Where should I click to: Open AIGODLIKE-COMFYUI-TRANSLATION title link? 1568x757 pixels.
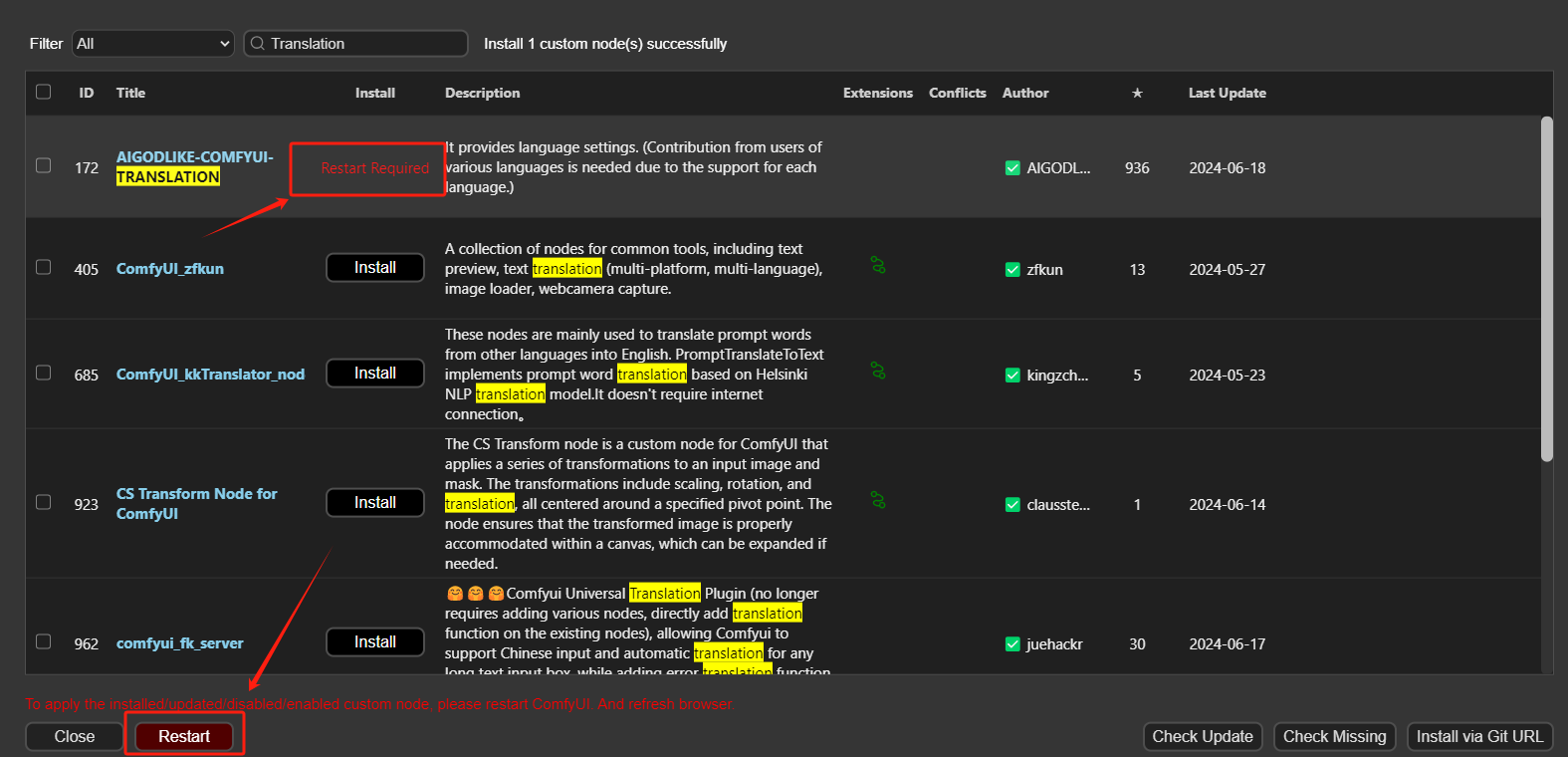click(x=194, y=167)
